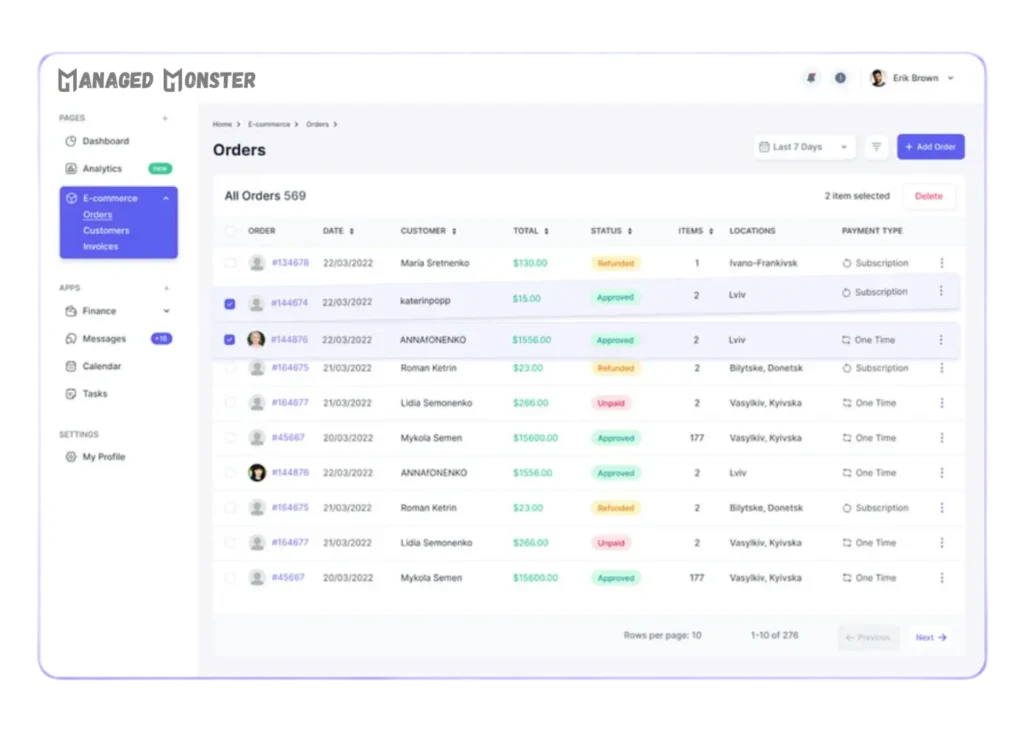Viewport: 1024px width, 731px height.
Task: Tick the checkbox for order #134678
Action: tap(230, 263)
